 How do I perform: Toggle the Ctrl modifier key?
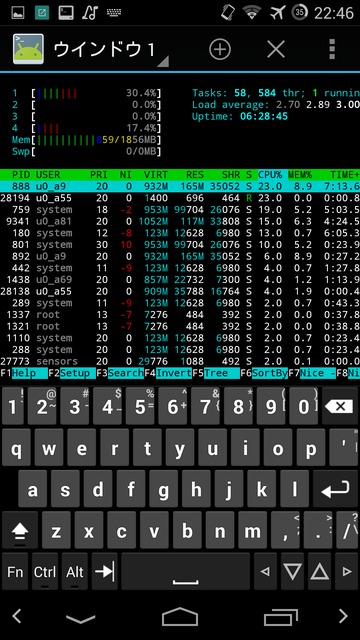pos(45,572)
